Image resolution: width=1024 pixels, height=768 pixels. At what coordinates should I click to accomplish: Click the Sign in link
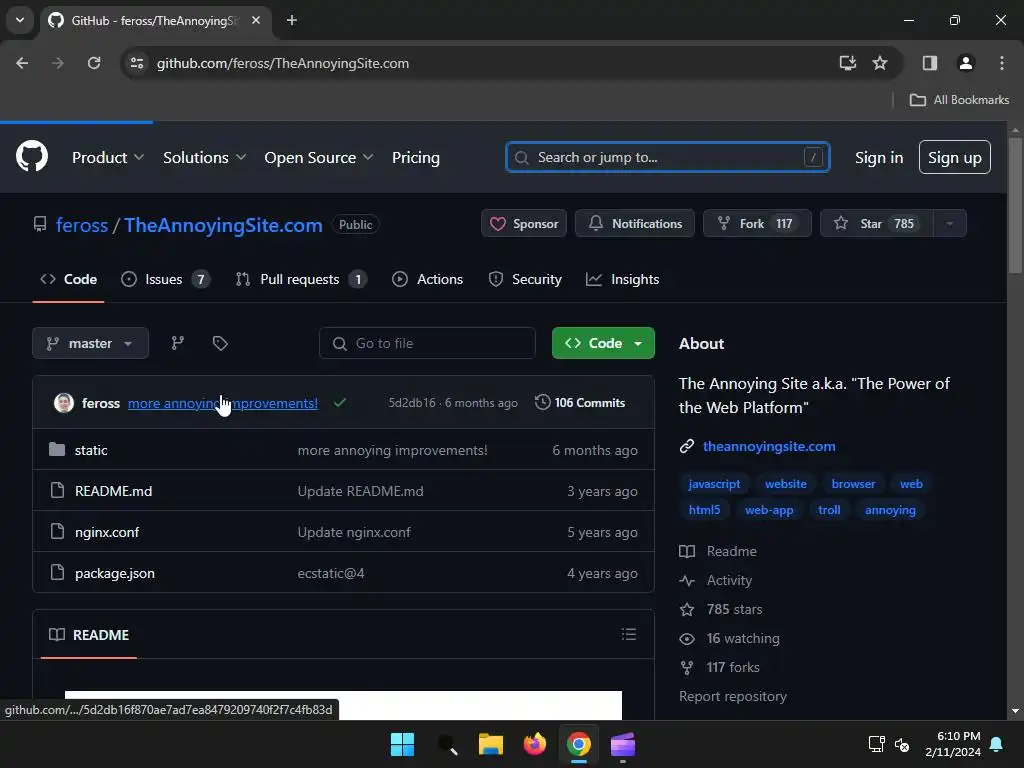coord(879,157)
